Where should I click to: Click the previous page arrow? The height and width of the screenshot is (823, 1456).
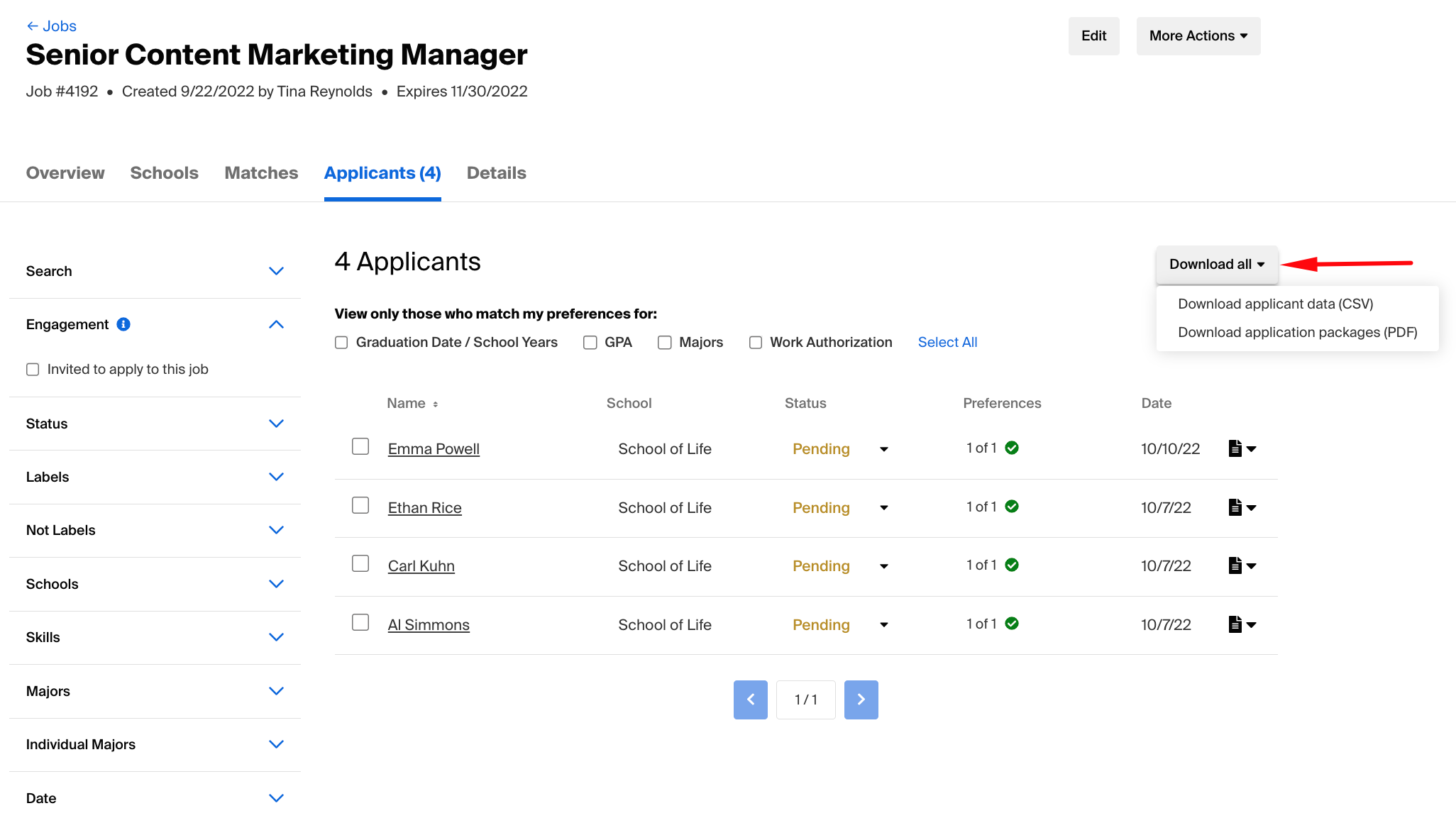point(750,700)
